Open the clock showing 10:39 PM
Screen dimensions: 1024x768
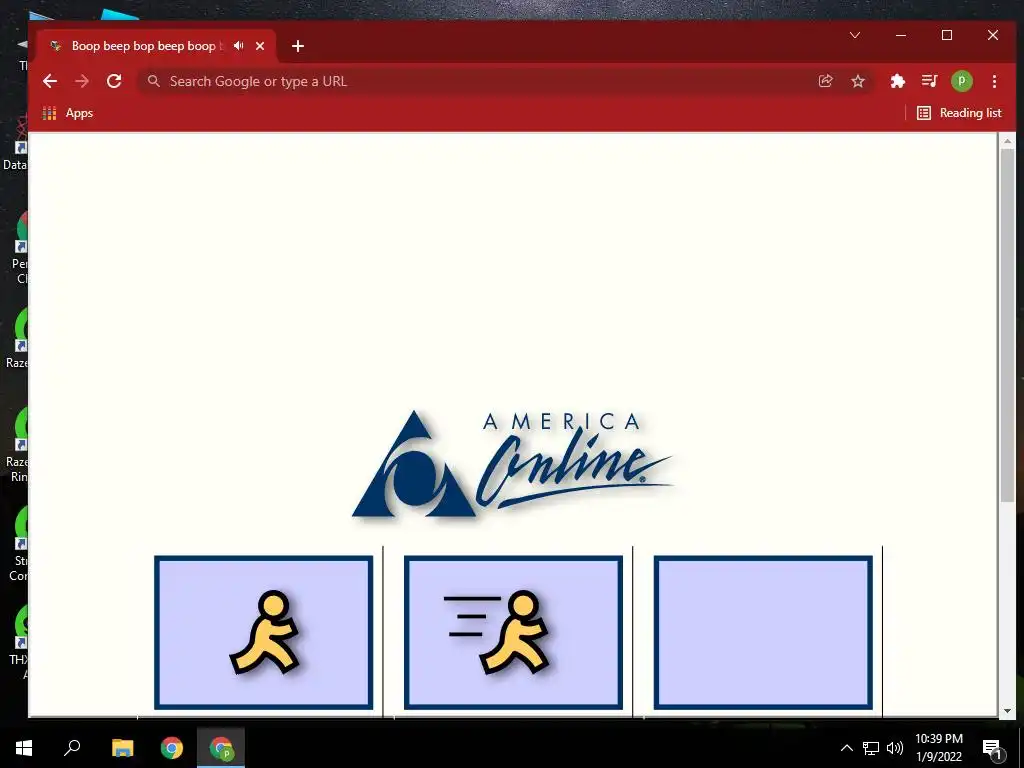tap(938, 748)
